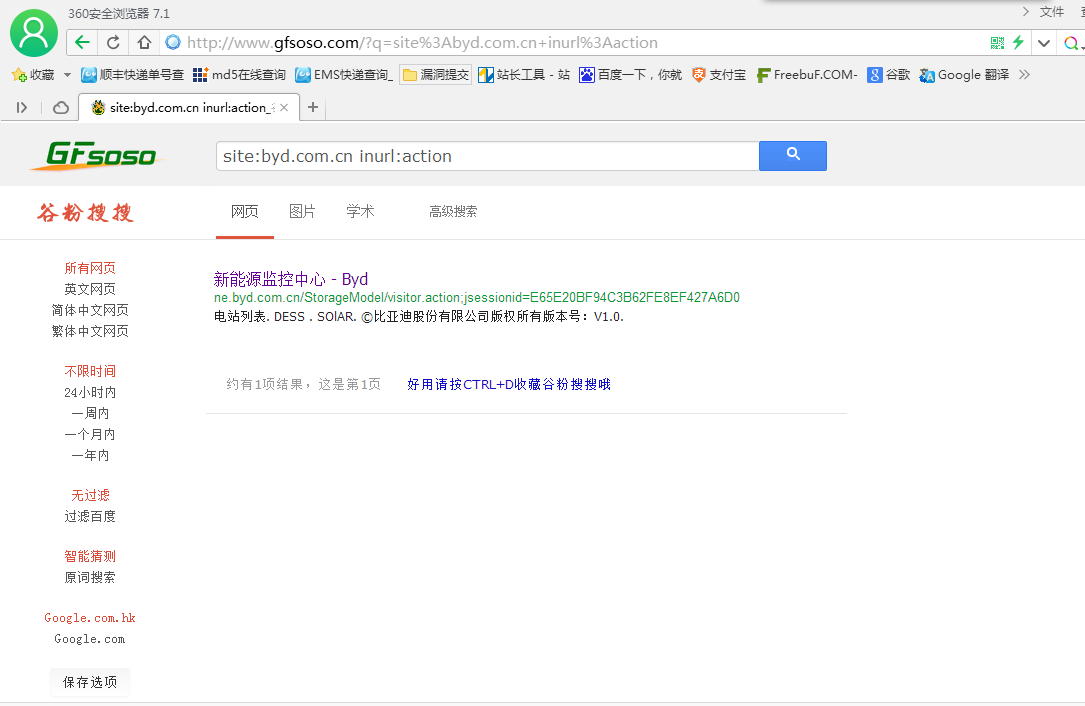Open the browser home page icon

click(x=144, y=42)
